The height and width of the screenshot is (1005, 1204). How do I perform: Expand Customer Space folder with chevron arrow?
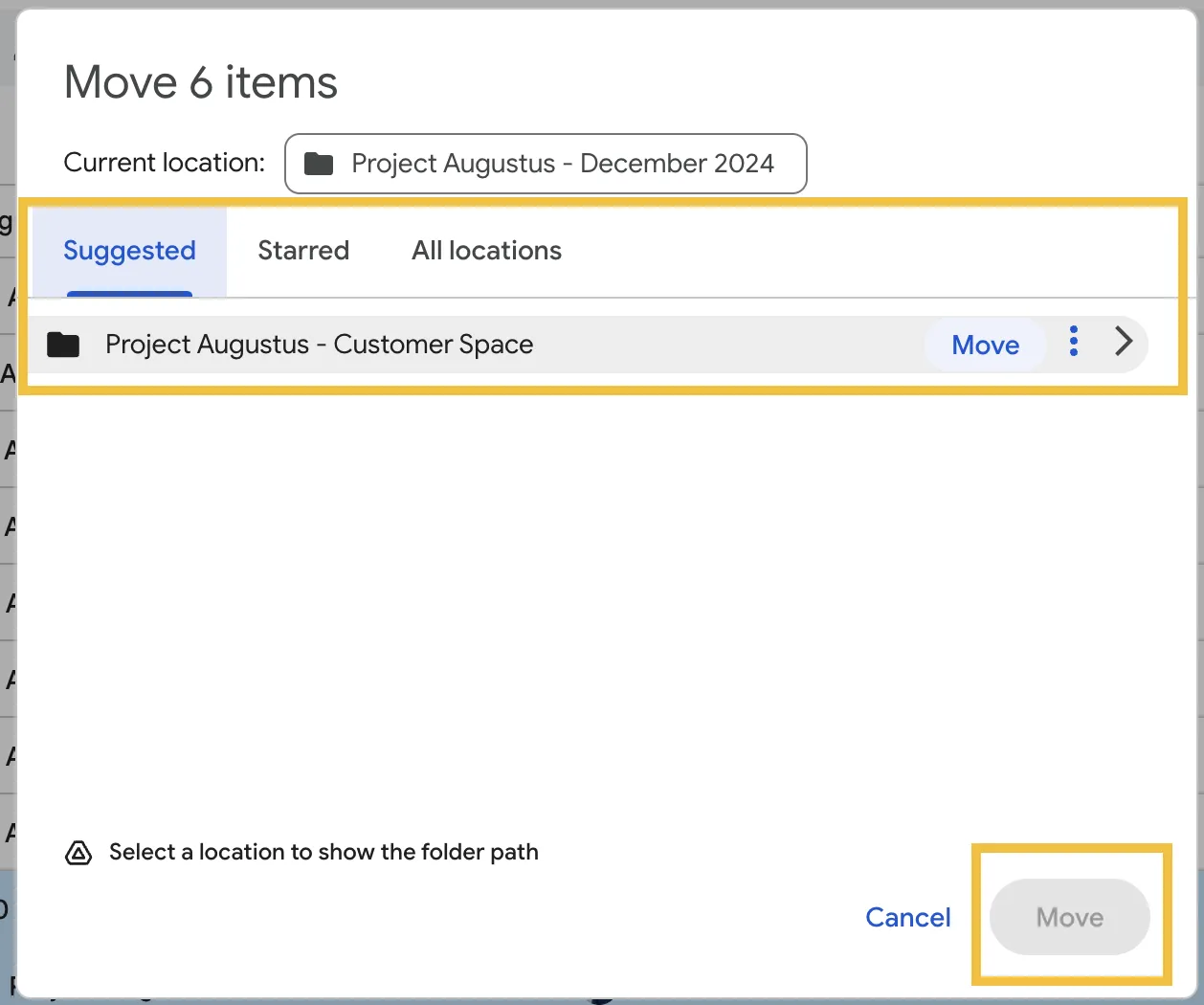click(1124, 342)
